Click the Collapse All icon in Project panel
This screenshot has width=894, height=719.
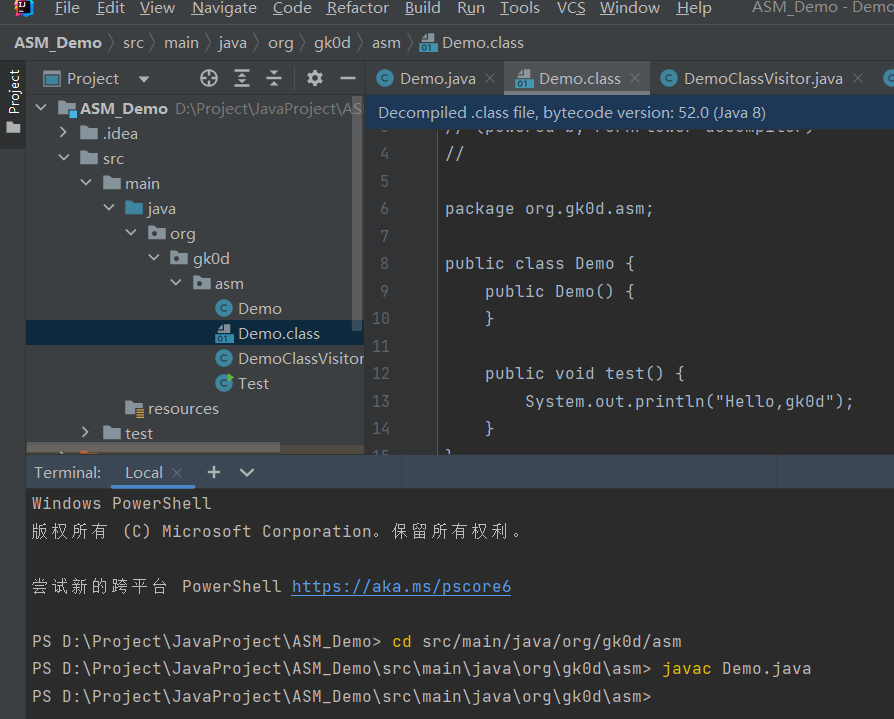point(274,78)
